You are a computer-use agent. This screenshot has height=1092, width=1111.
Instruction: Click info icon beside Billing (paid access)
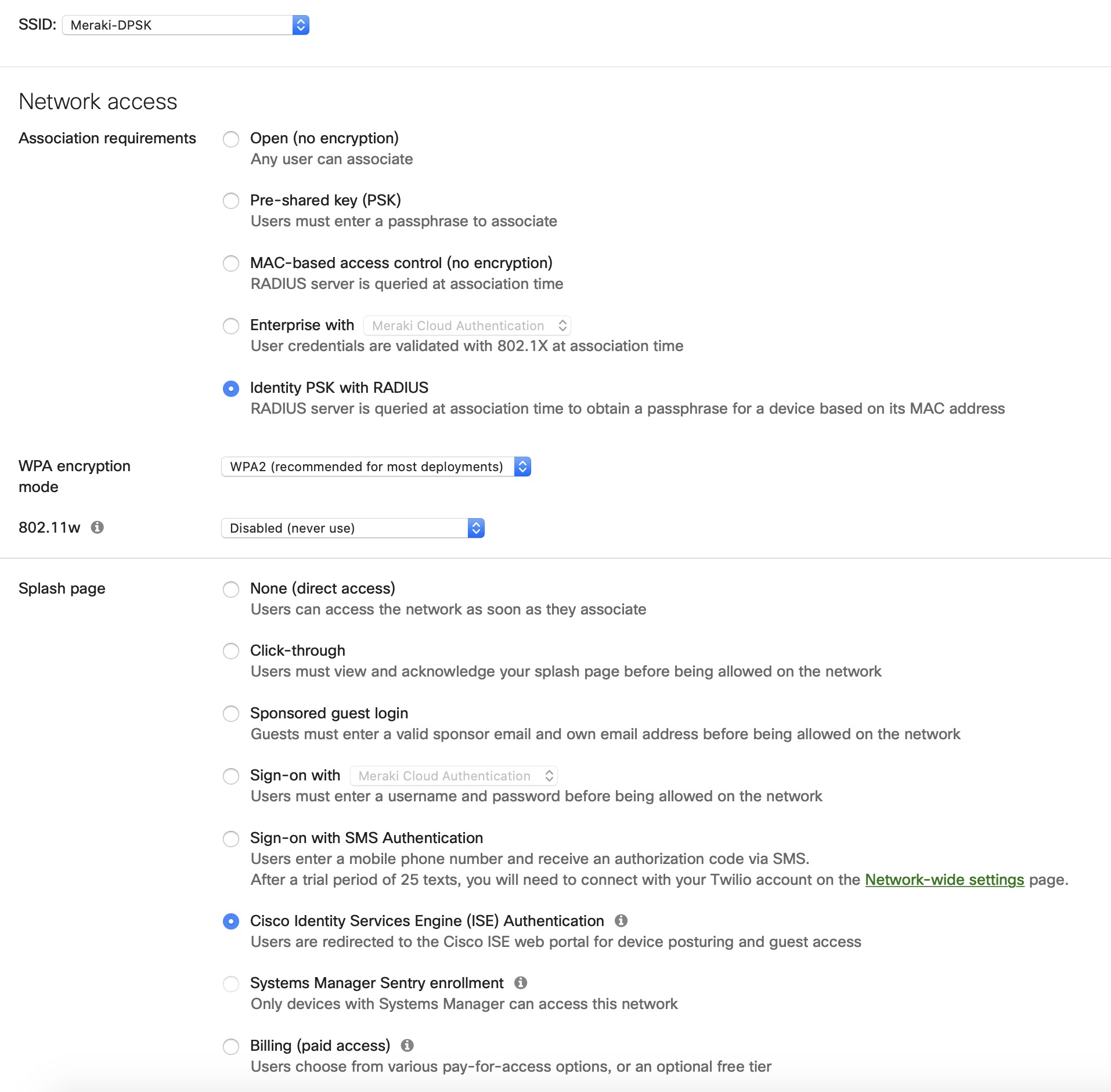pyautogui.click(x=407, y=1046)
